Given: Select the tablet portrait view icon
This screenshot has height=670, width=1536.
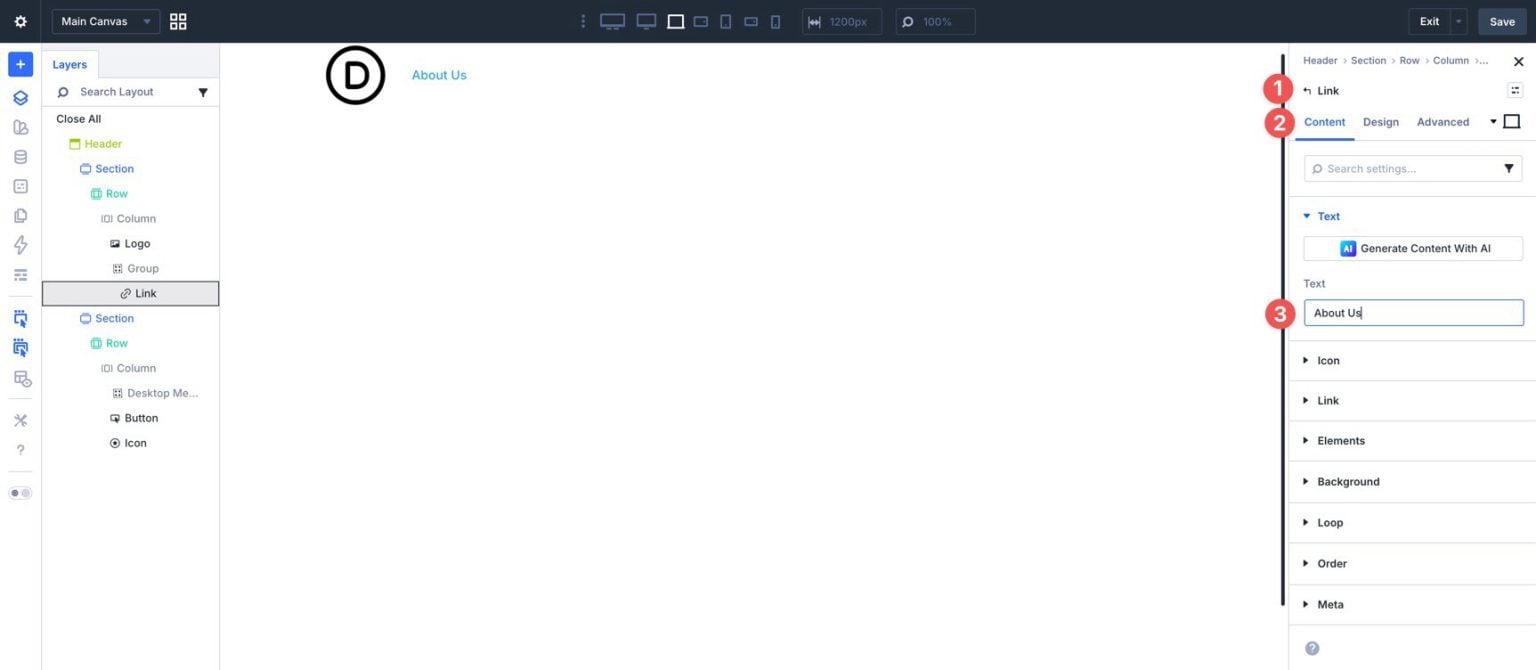Looking at the screenshot, I should tap(726, 21).
